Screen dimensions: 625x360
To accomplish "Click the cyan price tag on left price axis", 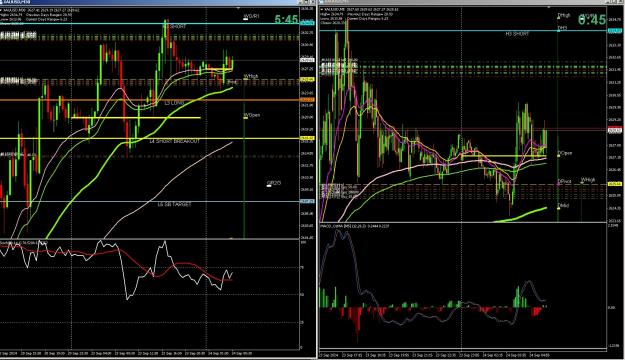I will tap(307, 23).
